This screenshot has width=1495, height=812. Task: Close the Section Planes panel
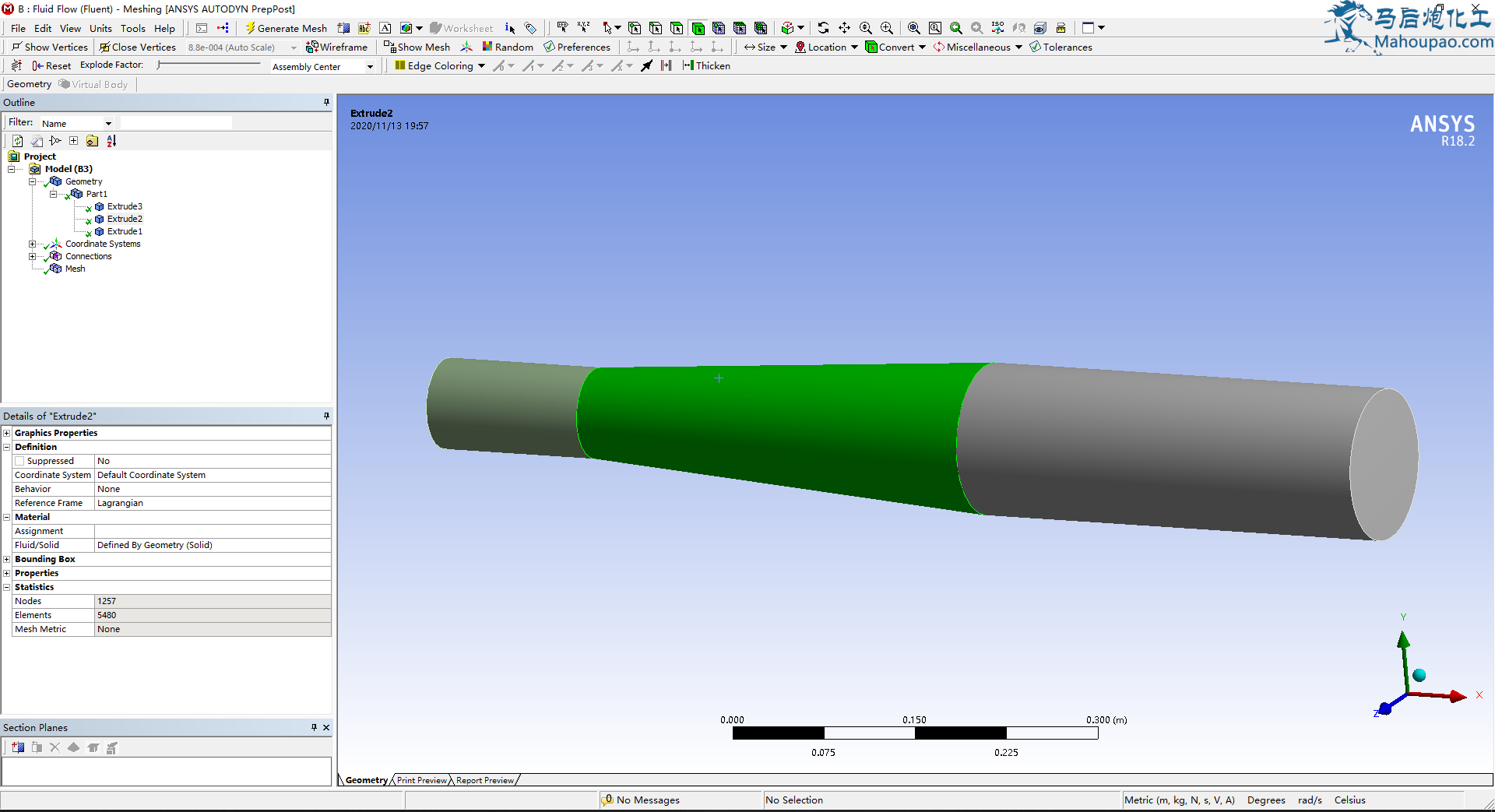tap(326, 727)
